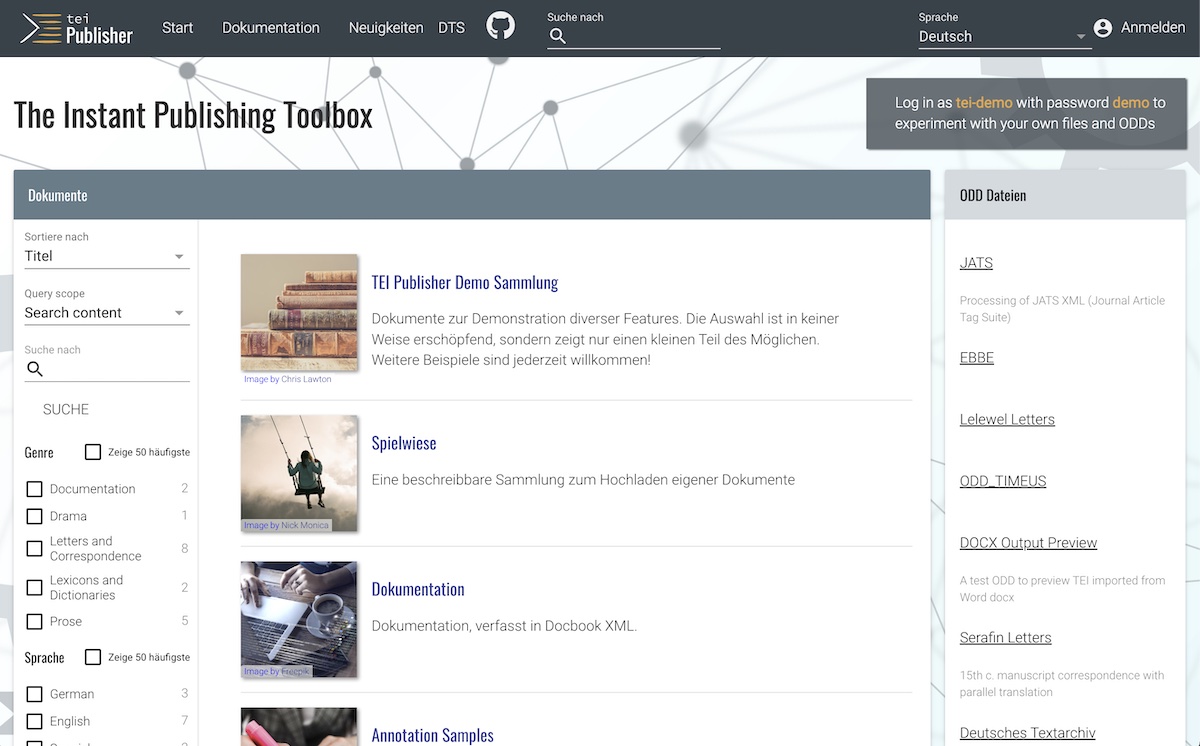
Task: Open the stacked books collection thumbnail
Action: click(x=299, y=313)
